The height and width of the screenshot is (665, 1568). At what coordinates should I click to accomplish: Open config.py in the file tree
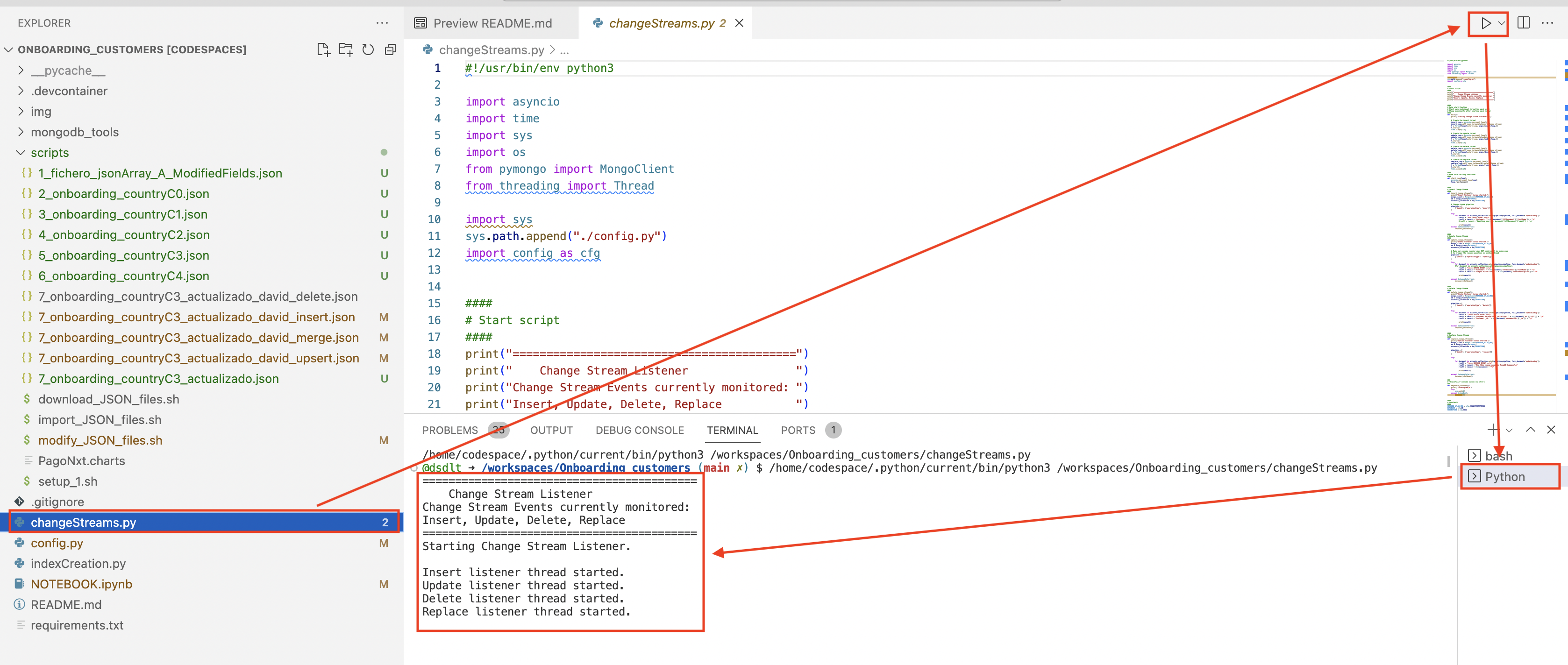[x=57, y=543]
